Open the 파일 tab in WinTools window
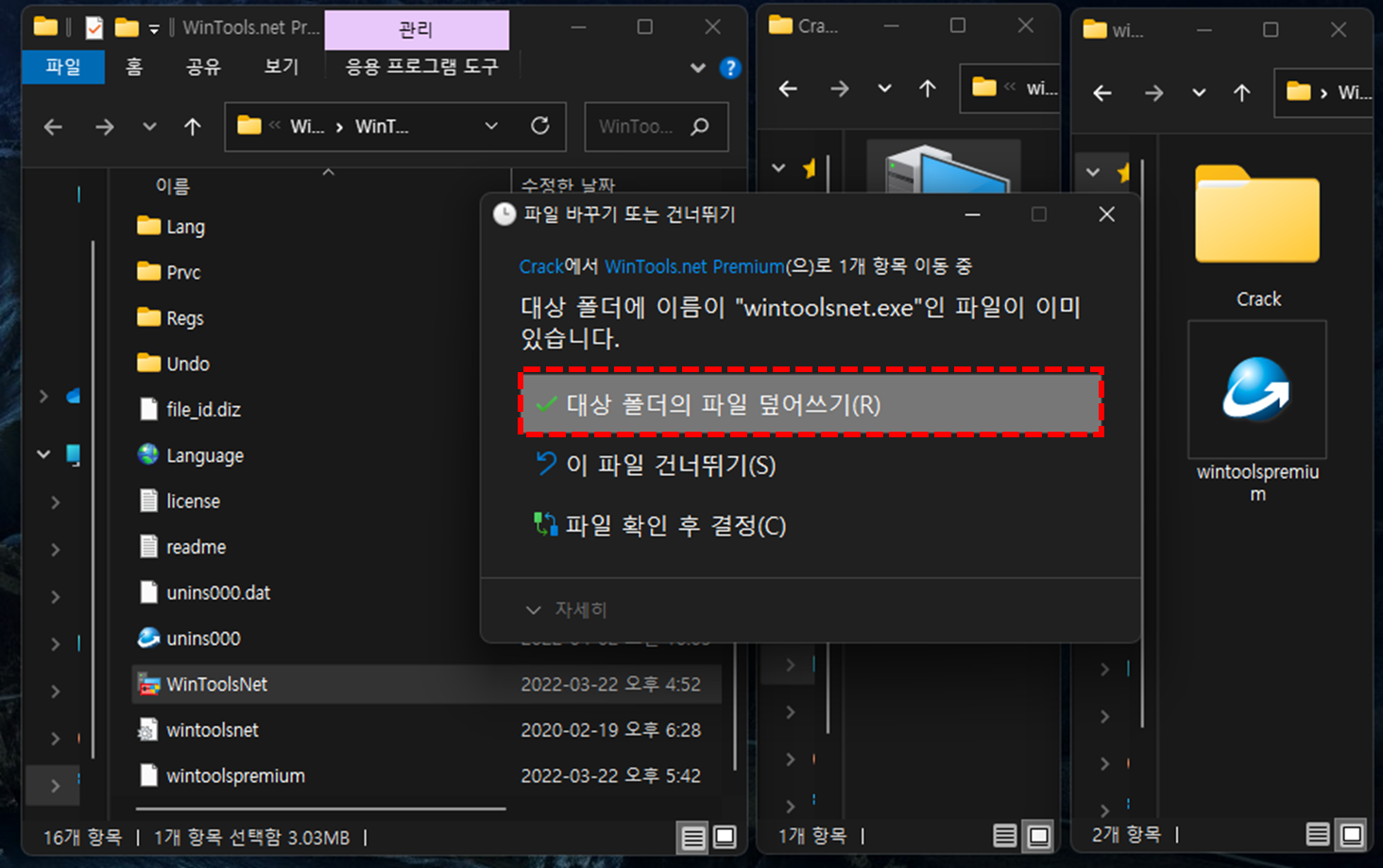The width and height of the screenshot is (1383, 868). [63, 67]
